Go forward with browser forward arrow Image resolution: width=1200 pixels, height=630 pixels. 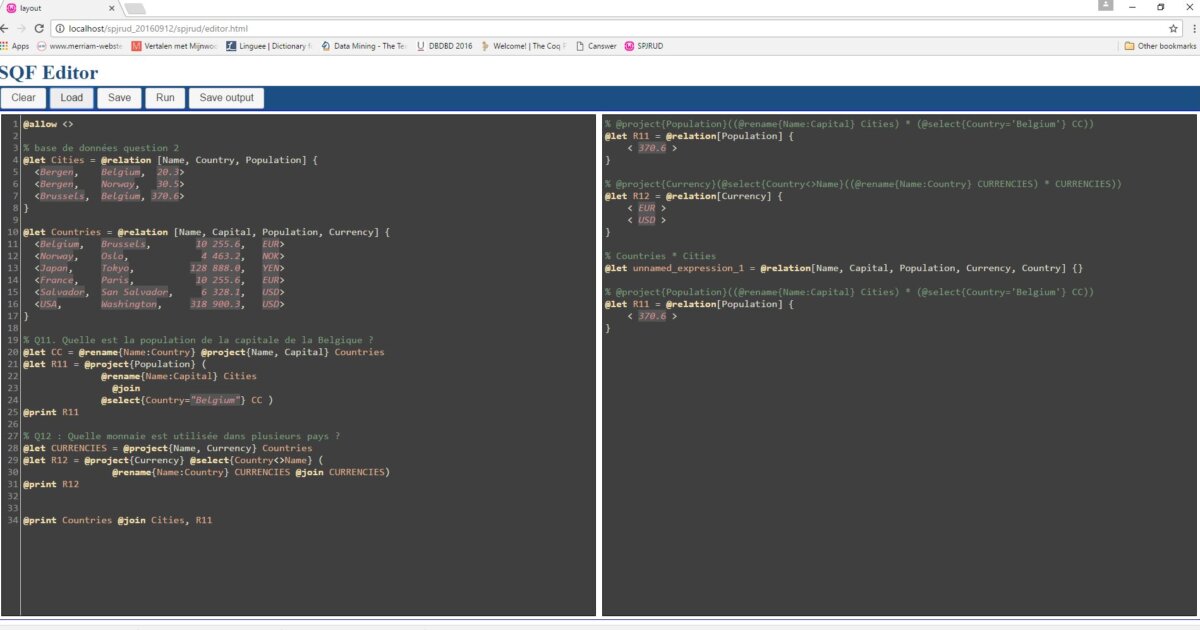[x=22, y=29]
